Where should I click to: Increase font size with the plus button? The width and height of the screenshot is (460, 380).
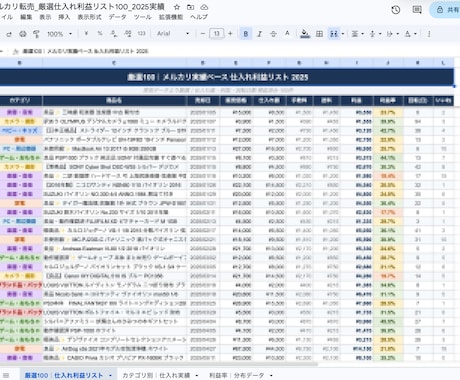pyautogui.click(x=230, y=33)
